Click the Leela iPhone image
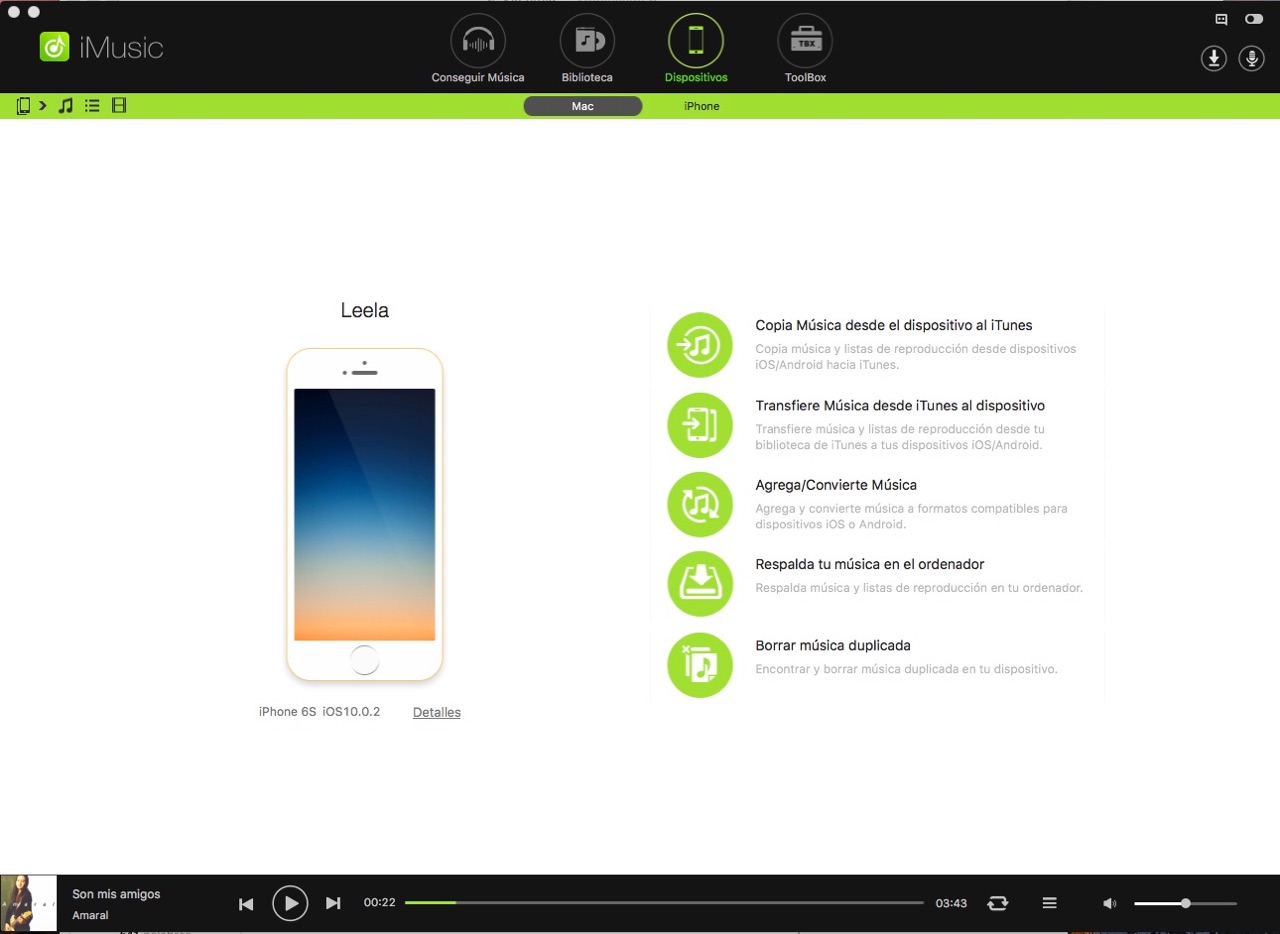Image resolution: width=1280 pixels, height=934 pixels. [365, 515]
